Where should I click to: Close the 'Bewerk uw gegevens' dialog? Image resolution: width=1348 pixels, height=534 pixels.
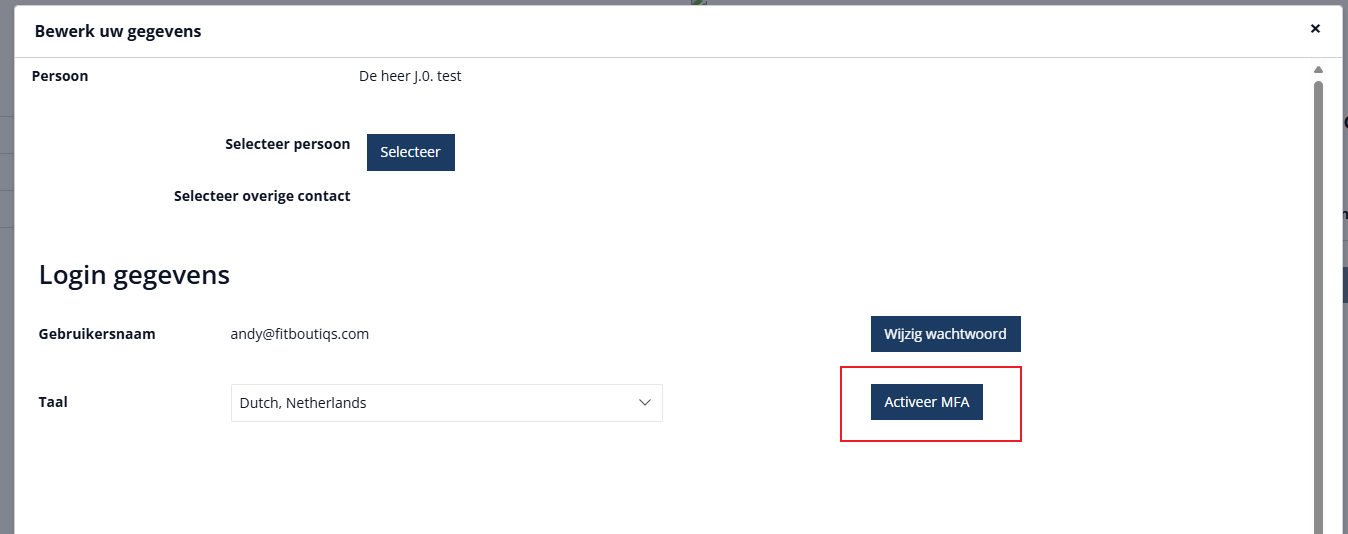pyautogui.click(x=1315, y=29)
